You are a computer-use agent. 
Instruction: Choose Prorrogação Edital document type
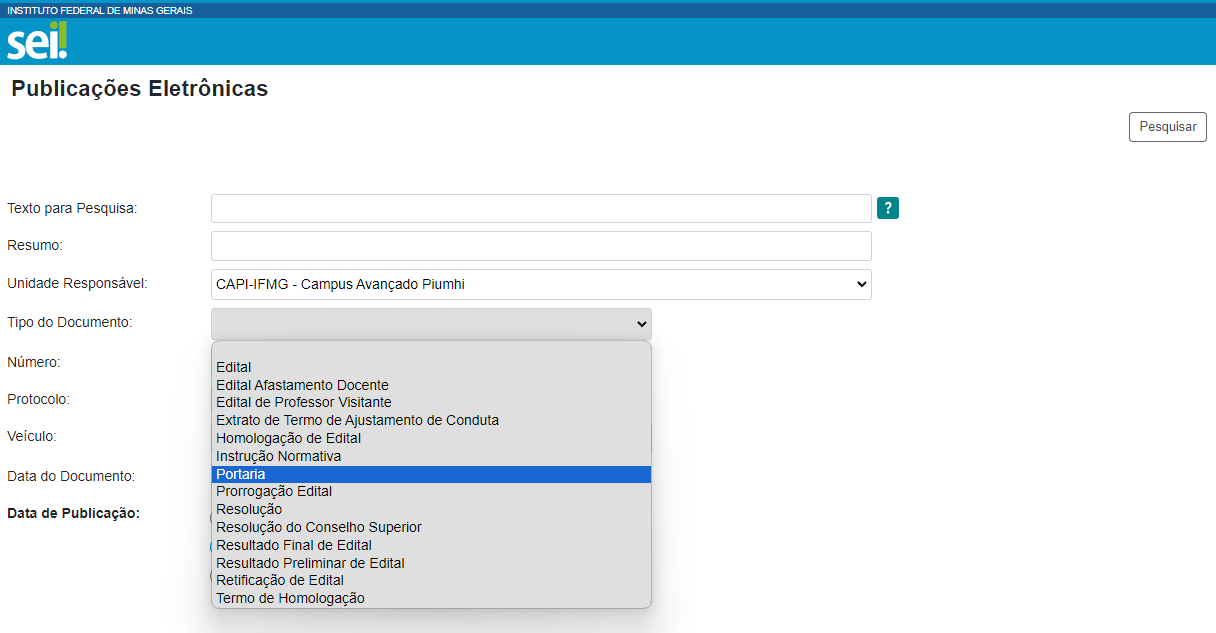tap(274, 491)
